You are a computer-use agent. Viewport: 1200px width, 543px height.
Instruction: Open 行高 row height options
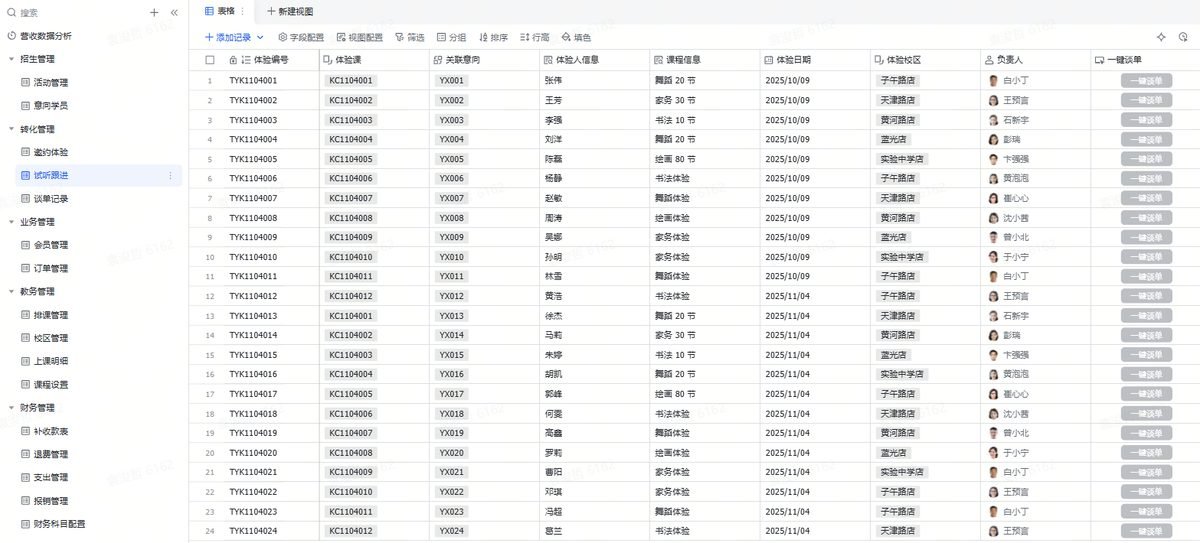(535, 37)
